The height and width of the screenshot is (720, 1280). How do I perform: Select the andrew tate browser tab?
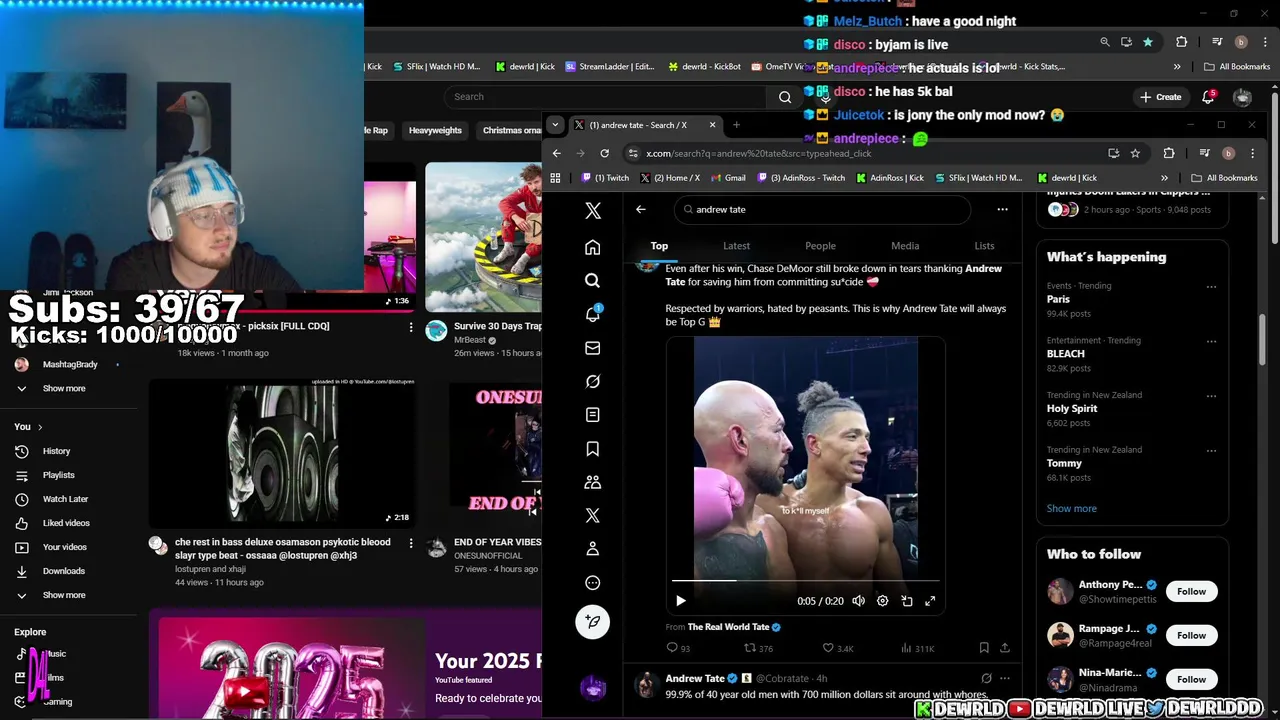645,125
